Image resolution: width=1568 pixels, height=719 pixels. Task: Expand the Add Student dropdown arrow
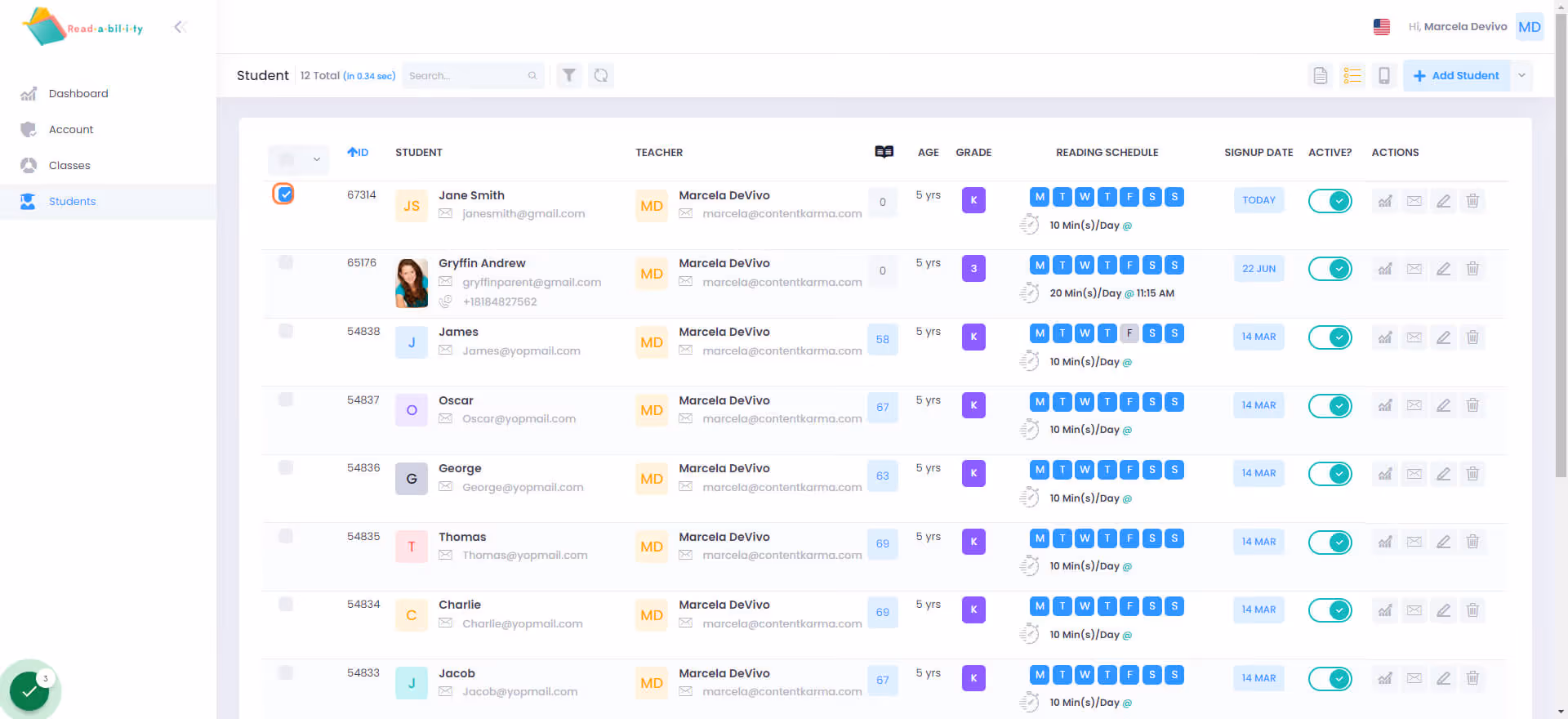(x=1521, y=75)
